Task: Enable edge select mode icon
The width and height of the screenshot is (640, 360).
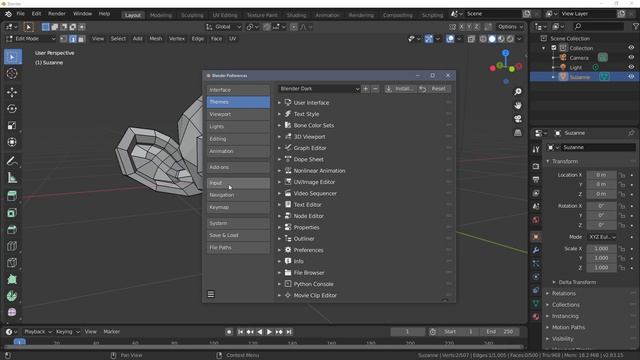Action: (72, 39)
